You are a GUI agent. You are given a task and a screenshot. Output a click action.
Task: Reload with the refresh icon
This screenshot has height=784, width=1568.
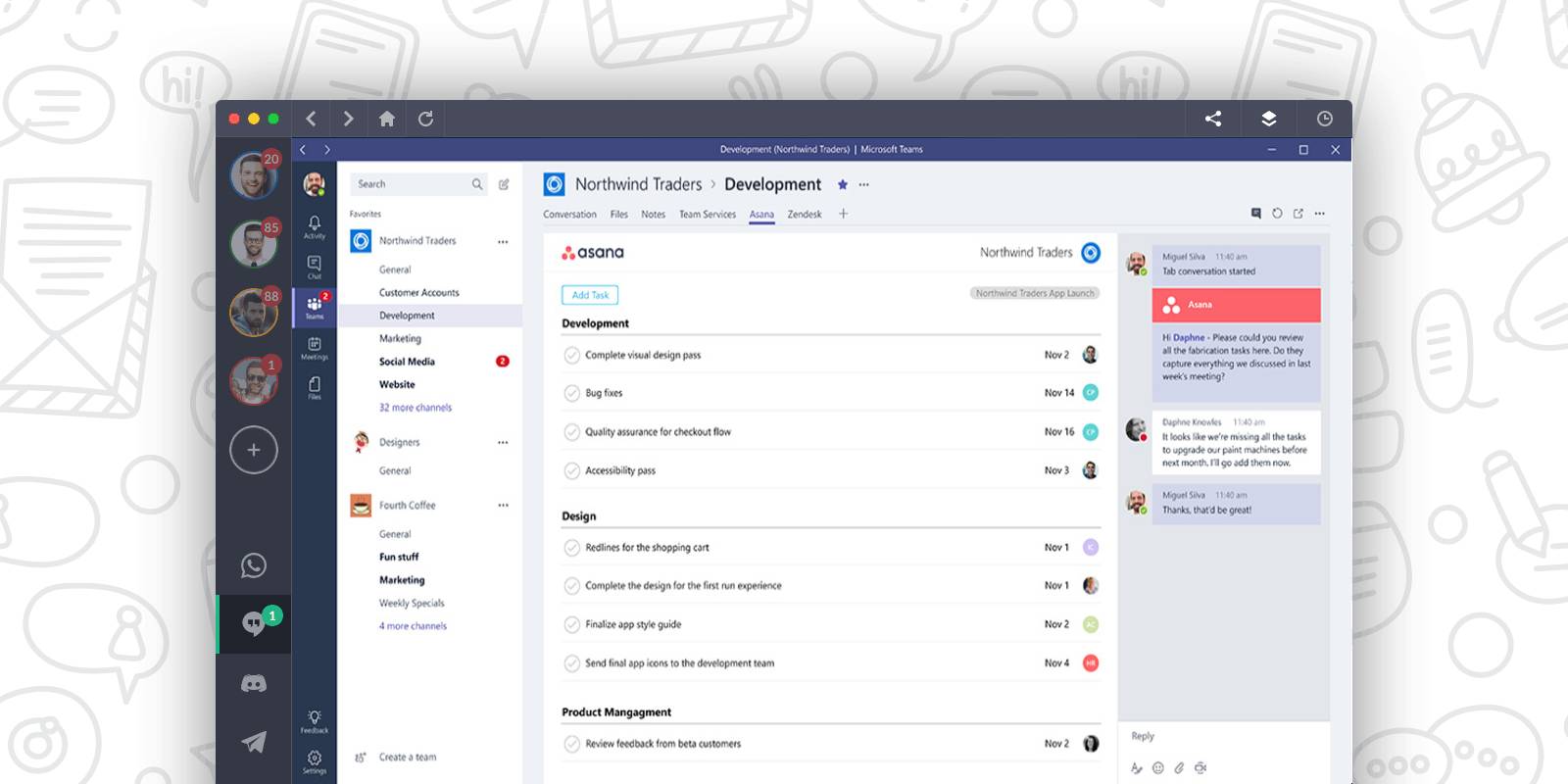point(425,119)
